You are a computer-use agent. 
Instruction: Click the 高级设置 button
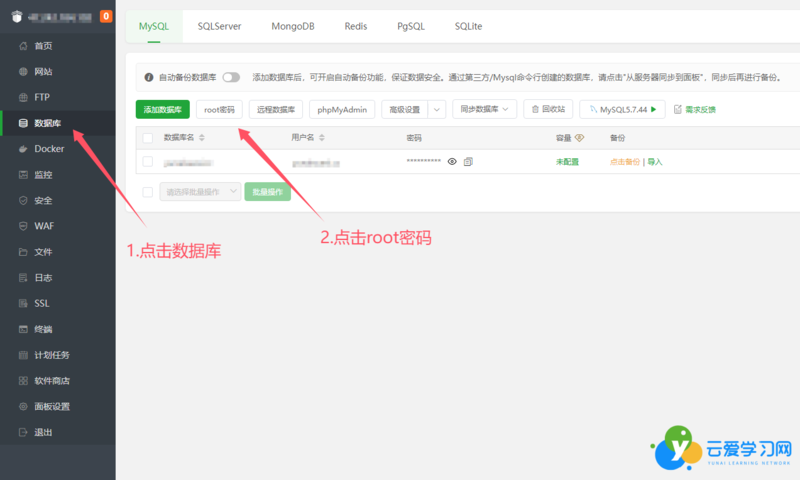[x=405, y=109]
